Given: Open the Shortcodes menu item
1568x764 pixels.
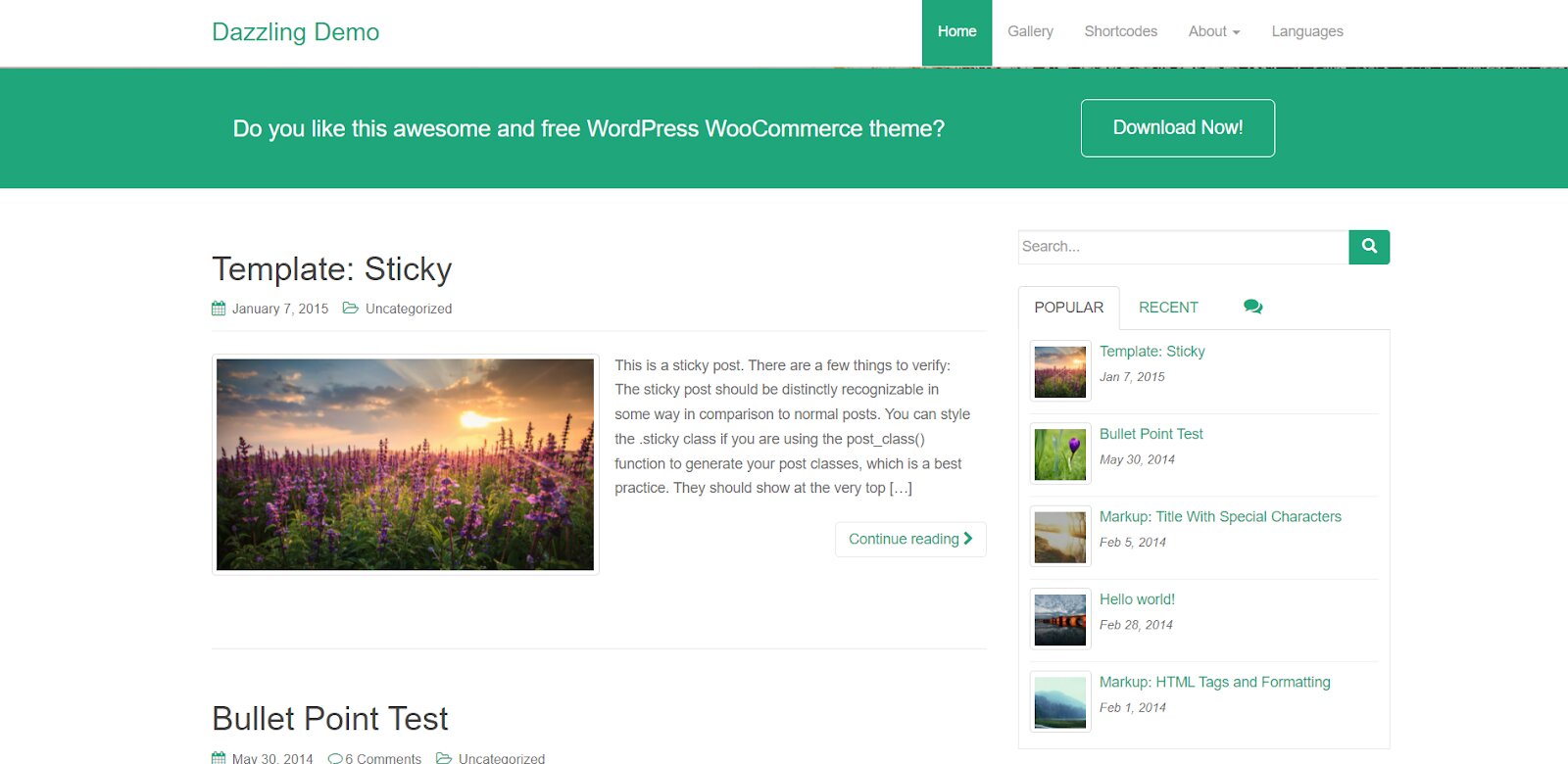Looking at the screenshot, I should click(1120, 31).
